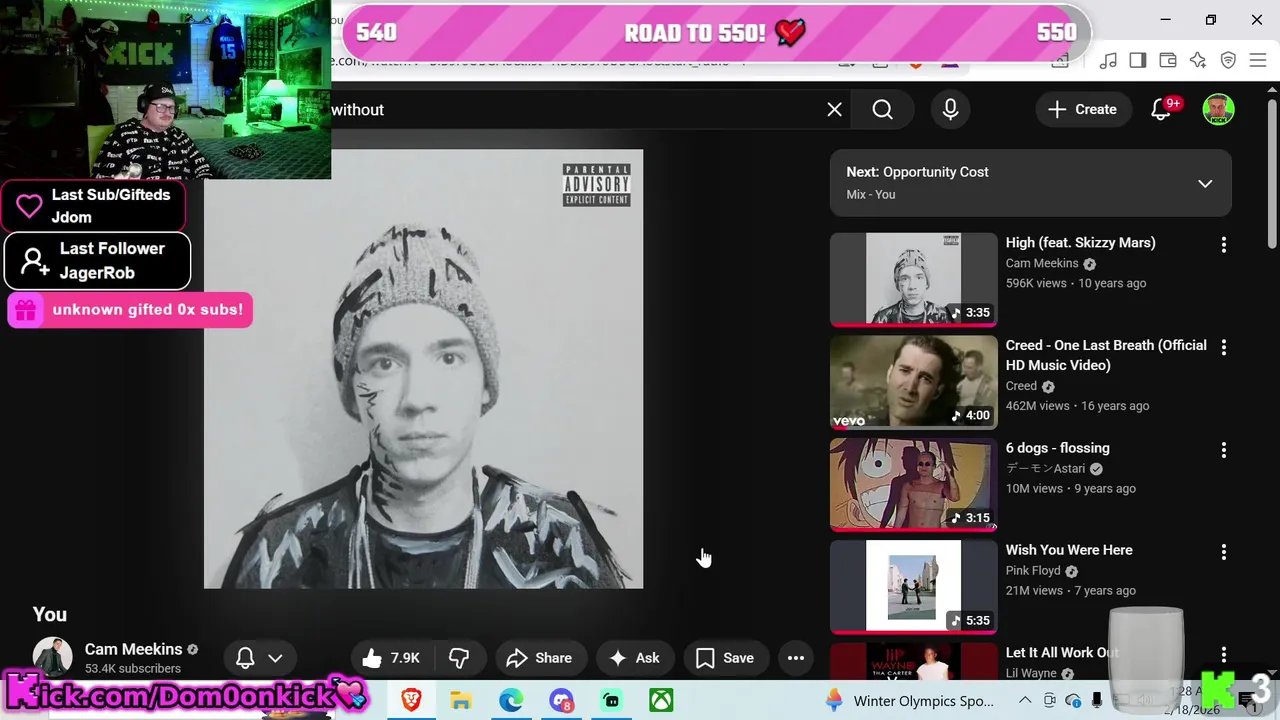Screen dimensions: 1280x720
Task: Toggle the Brave sidebar panel icon
Action: (1138, 61)
